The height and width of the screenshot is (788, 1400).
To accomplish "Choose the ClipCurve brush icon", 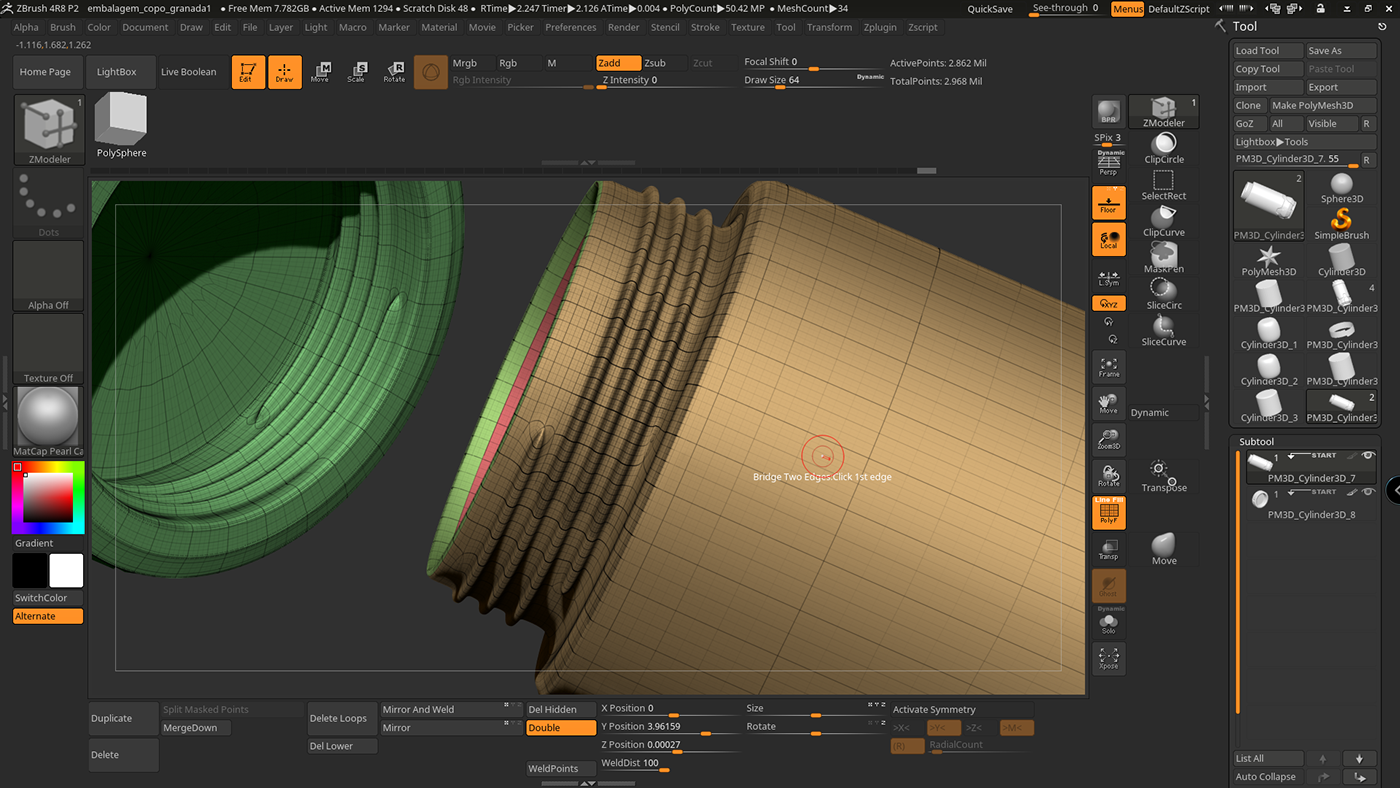I will coord(1163,220).
